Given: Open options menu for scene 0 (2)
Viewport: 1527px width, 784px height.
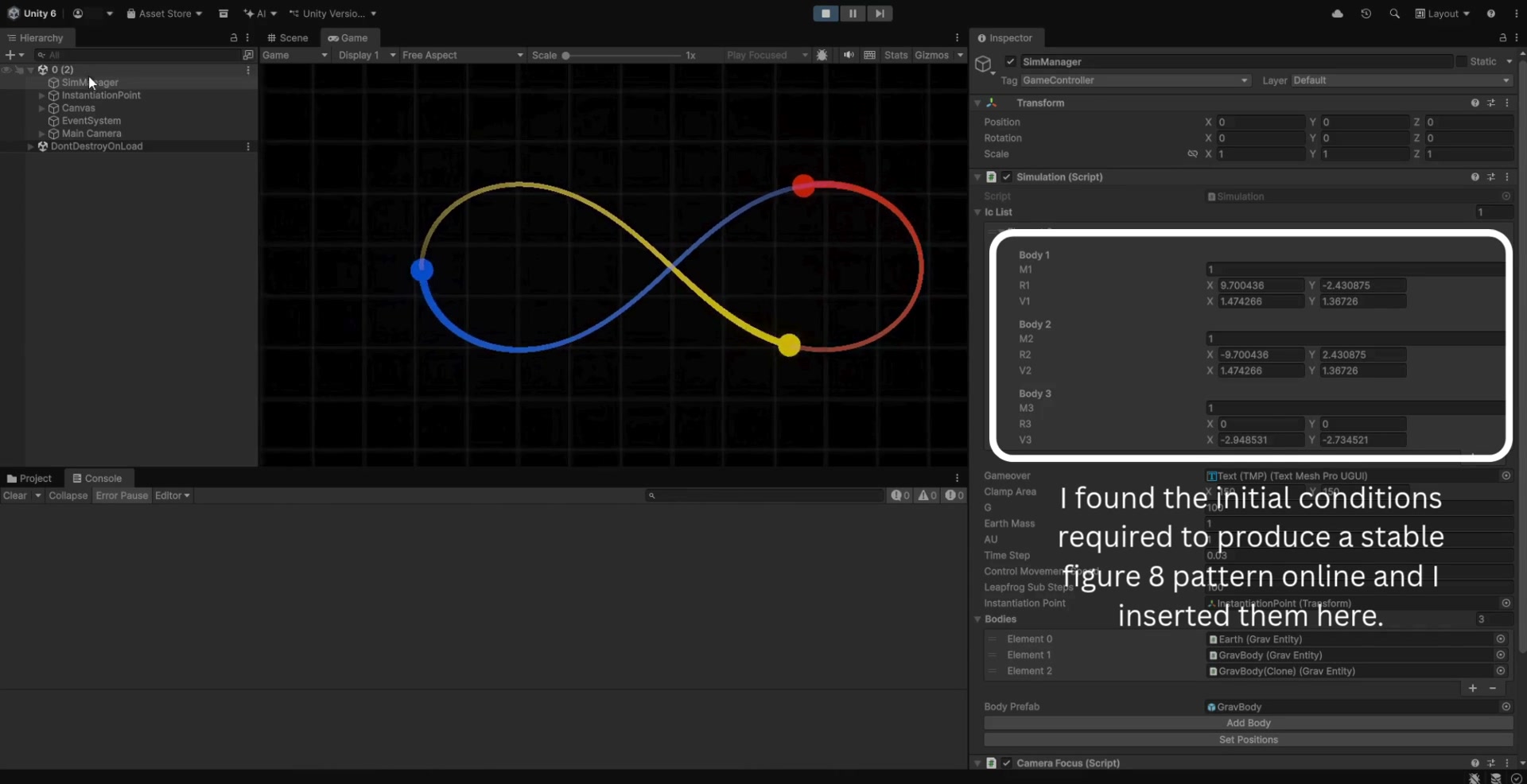Looking at the screenshot, I should (248, 70).
